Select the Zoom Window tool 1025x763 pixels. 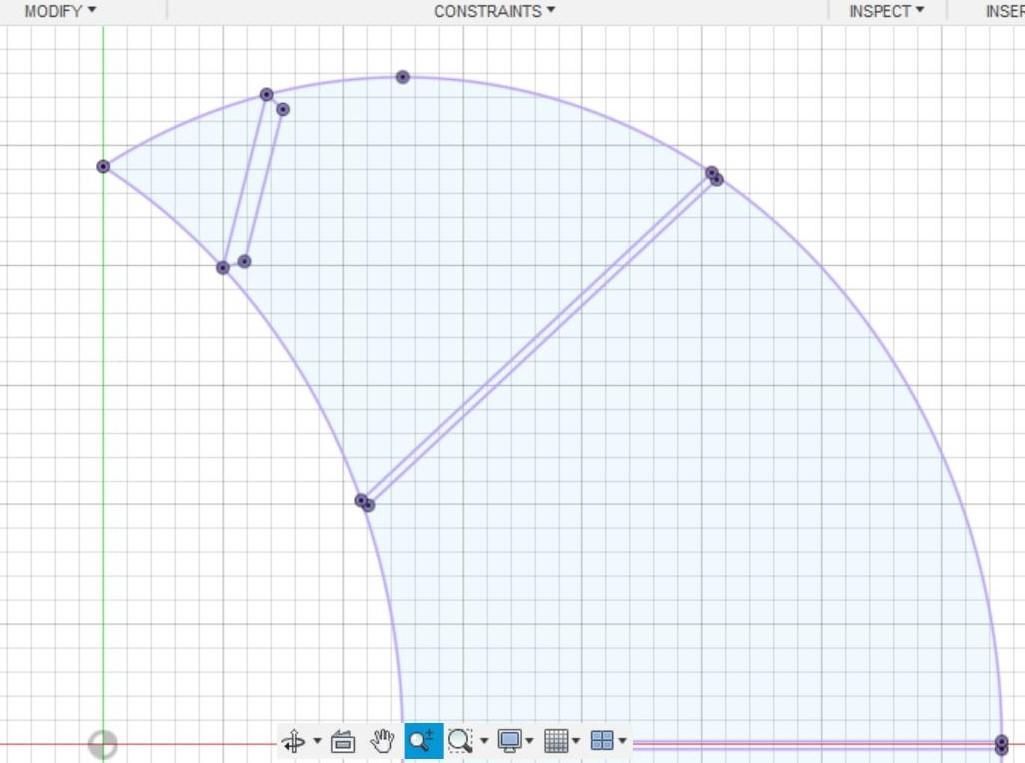[x=459, y=741]
